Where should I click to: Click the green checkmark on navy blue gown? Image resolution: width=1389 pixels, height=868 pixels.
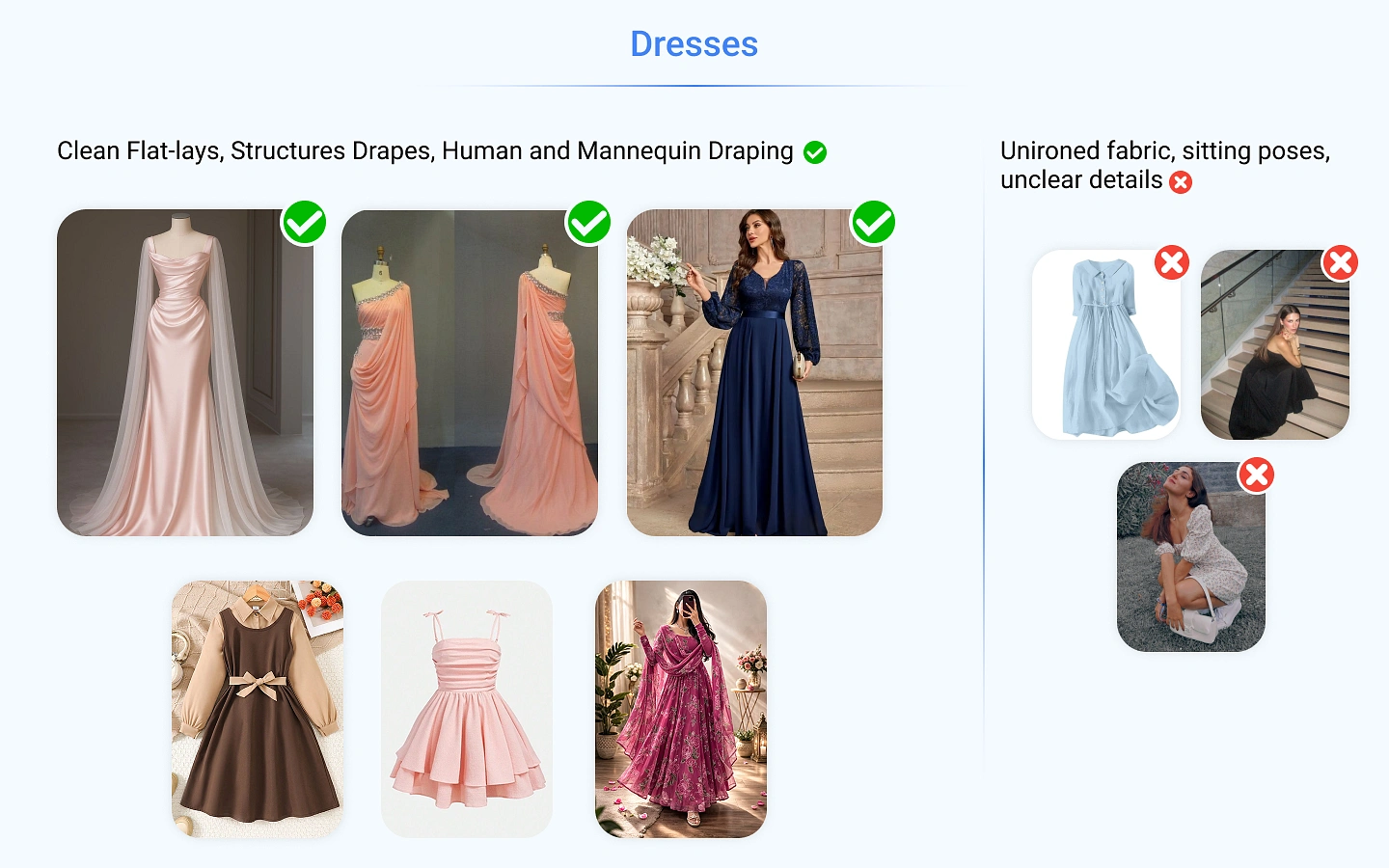click(x=873, y=223)
